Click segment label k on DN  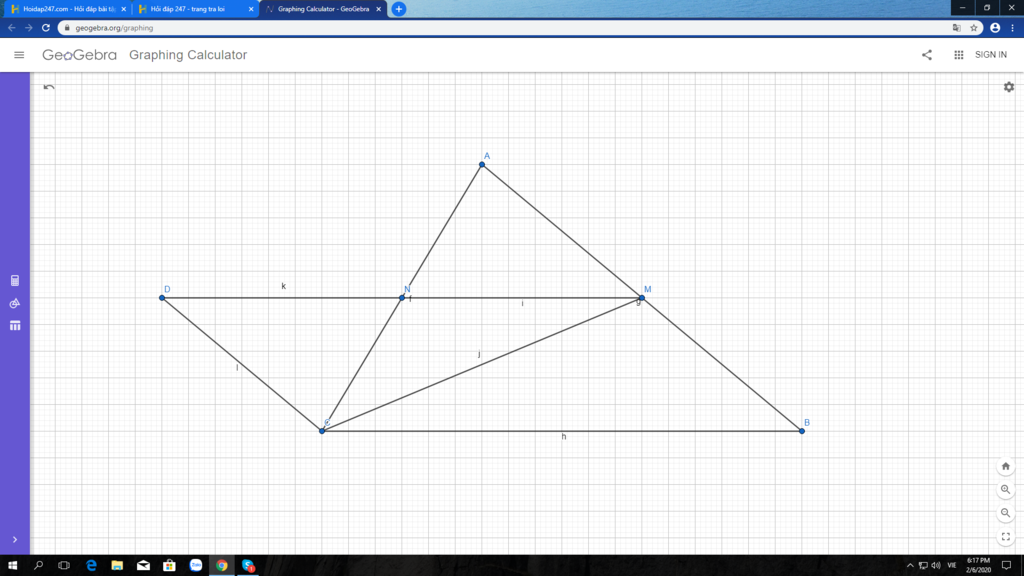pyautogui.click(x=283, y=286)
